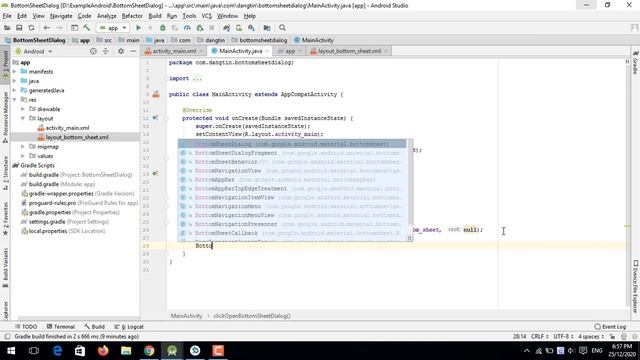This screenshot has height=360, width=640.
Task: Open the Navigate menu
Action: pyautogui.click(x=61, y=16)
